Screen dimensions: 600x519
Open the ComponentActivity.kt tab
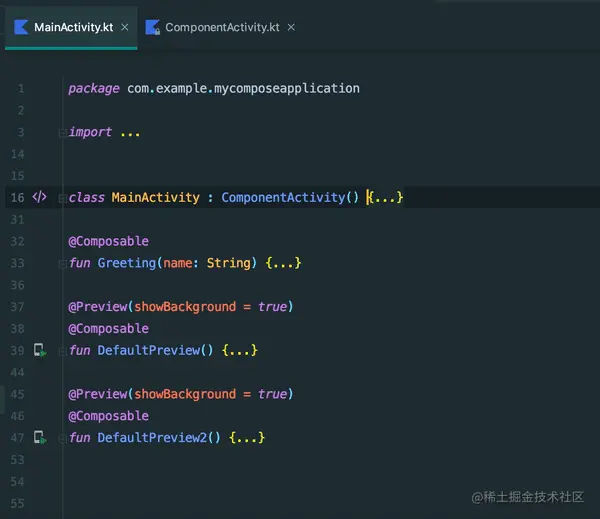[220, 28]
